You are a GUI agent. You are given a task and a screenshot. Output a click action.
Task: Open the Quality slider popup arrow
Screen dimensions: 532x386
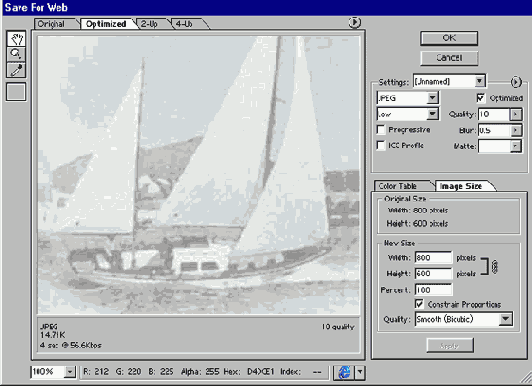click(515, 114)
